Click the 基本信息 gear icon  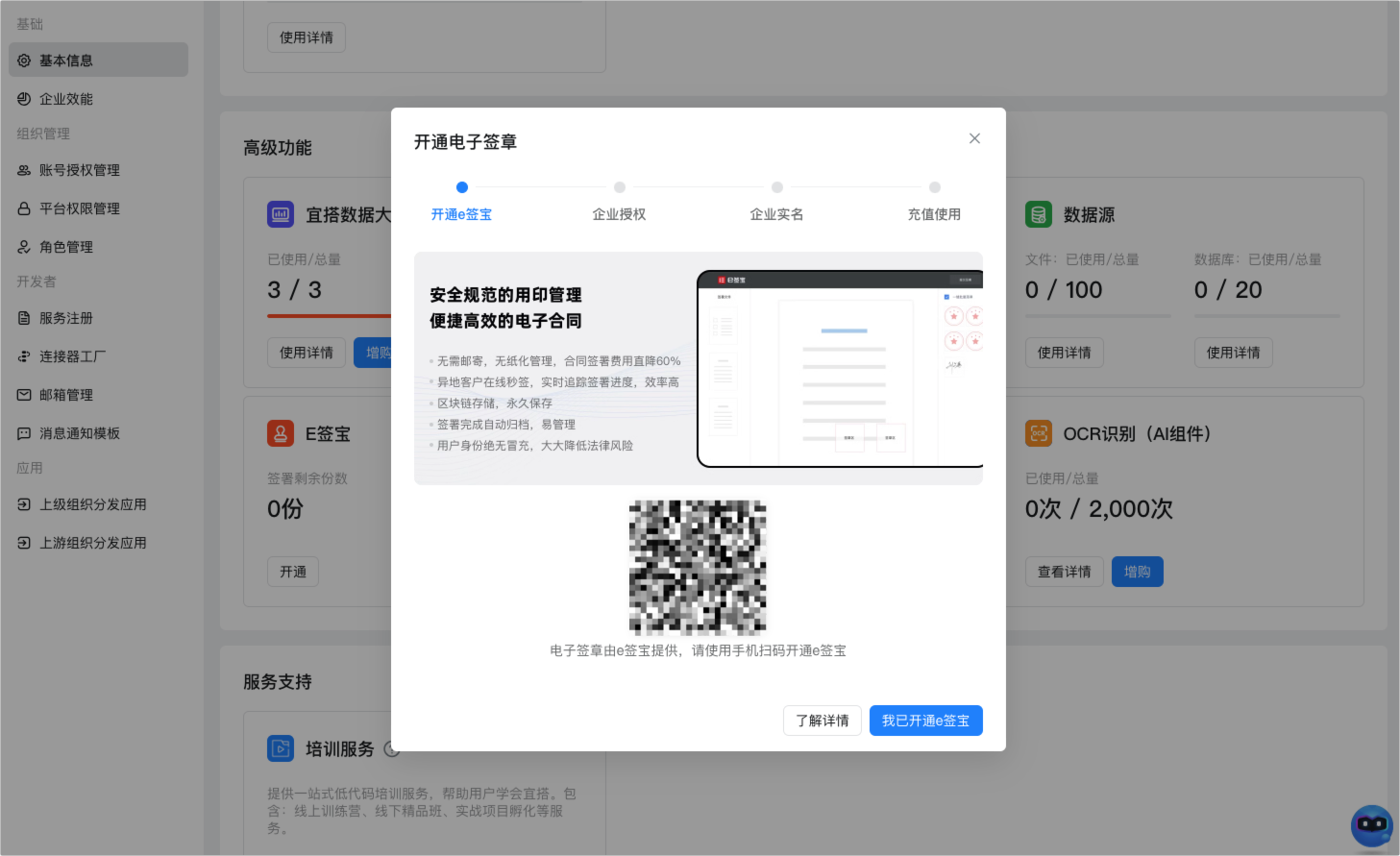(24, 60)
